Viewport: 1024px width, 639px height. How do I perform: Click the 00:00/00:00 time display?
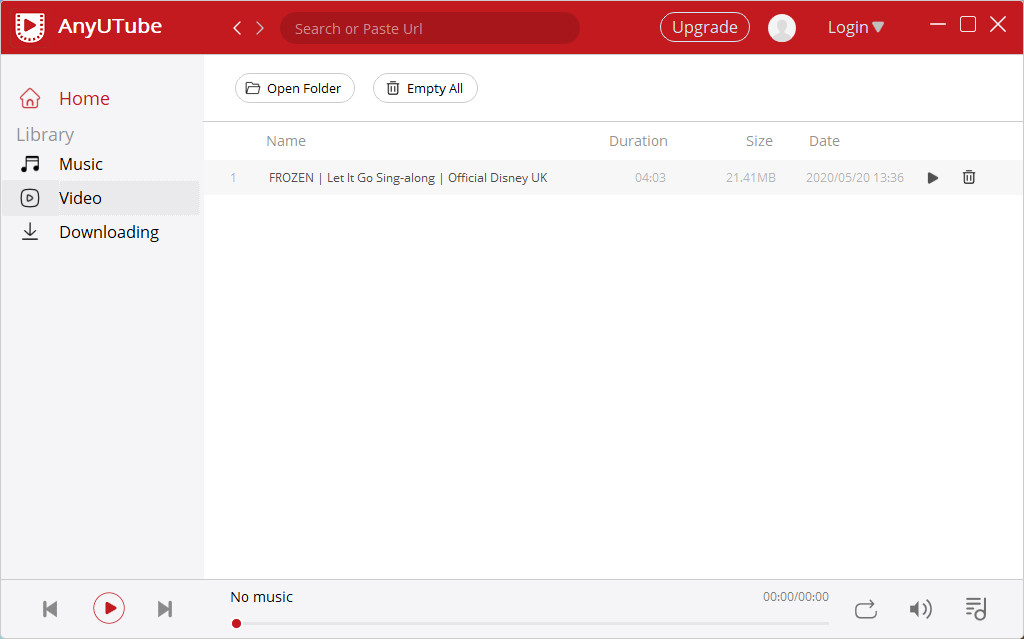[x=795, y=597]
